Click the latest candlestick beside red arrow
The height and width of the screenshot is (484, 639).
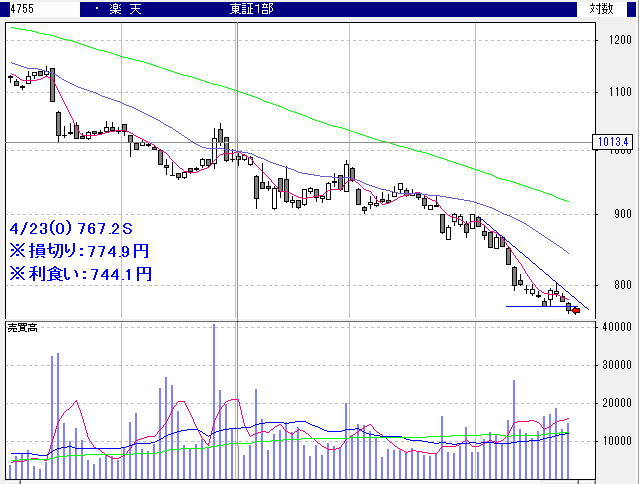tap(568, 308)
